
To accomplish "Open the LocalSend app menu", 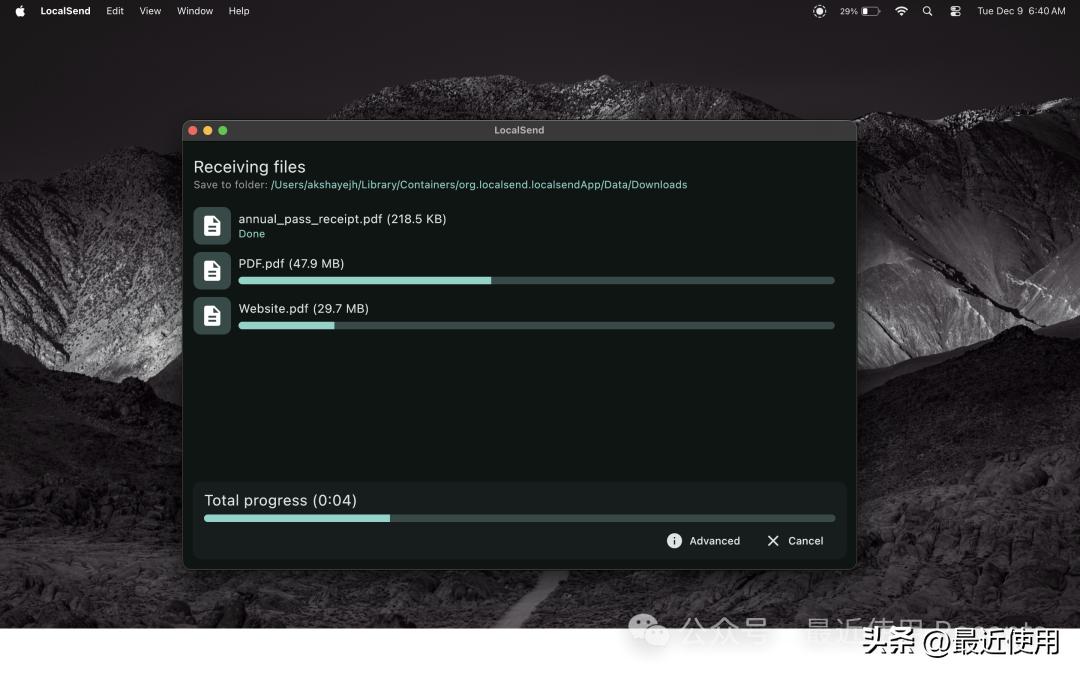I will pyautogui.click(x=65, y=11).
